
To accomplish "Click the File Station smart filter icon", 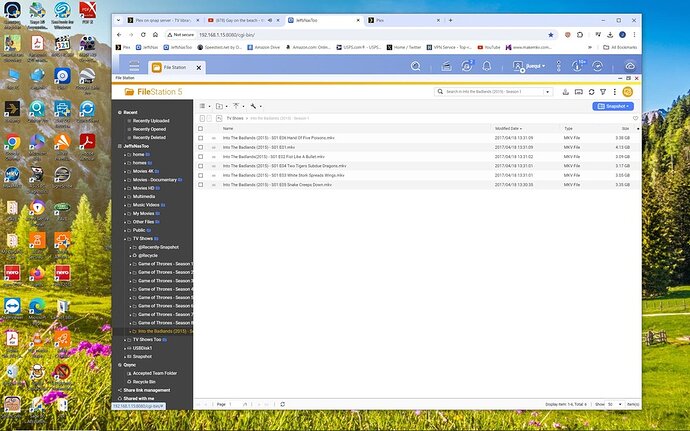I will click(x=603, y=92).
